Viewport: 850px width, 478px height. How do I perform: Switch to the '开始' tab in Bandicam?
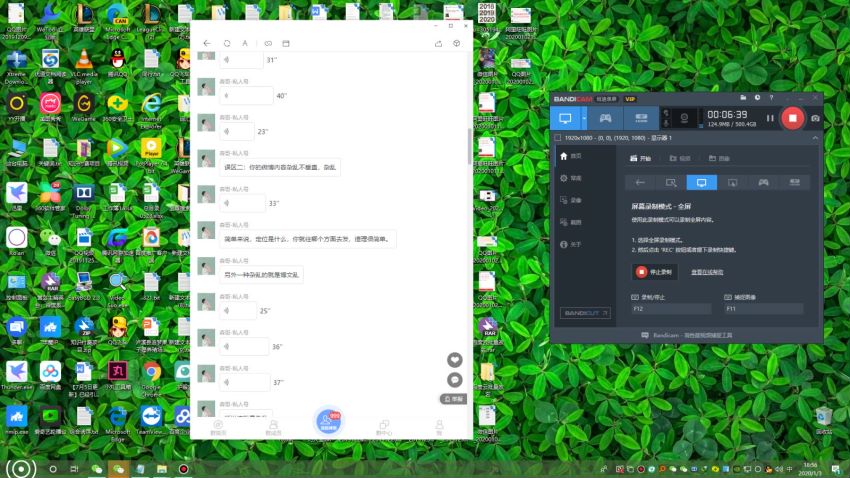[x=640, y=158]
